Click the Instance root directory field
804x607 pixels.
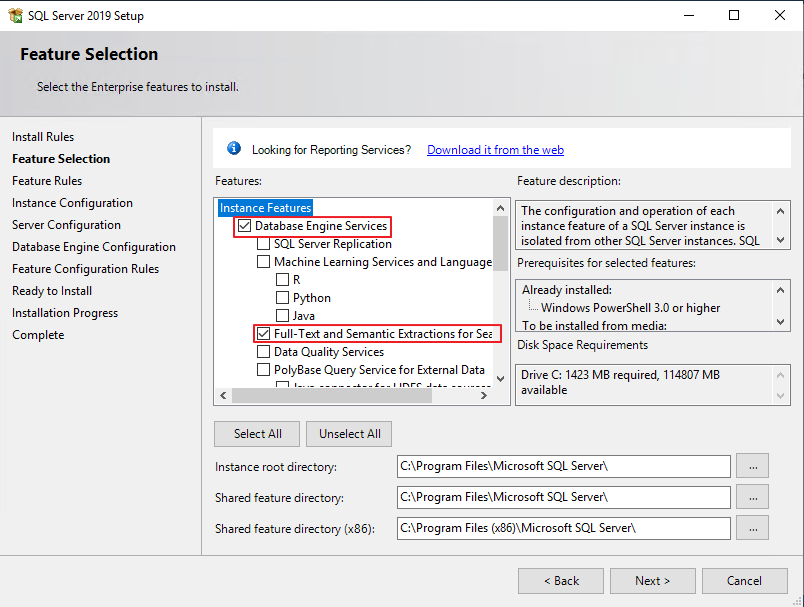click(x=564, y=466)
